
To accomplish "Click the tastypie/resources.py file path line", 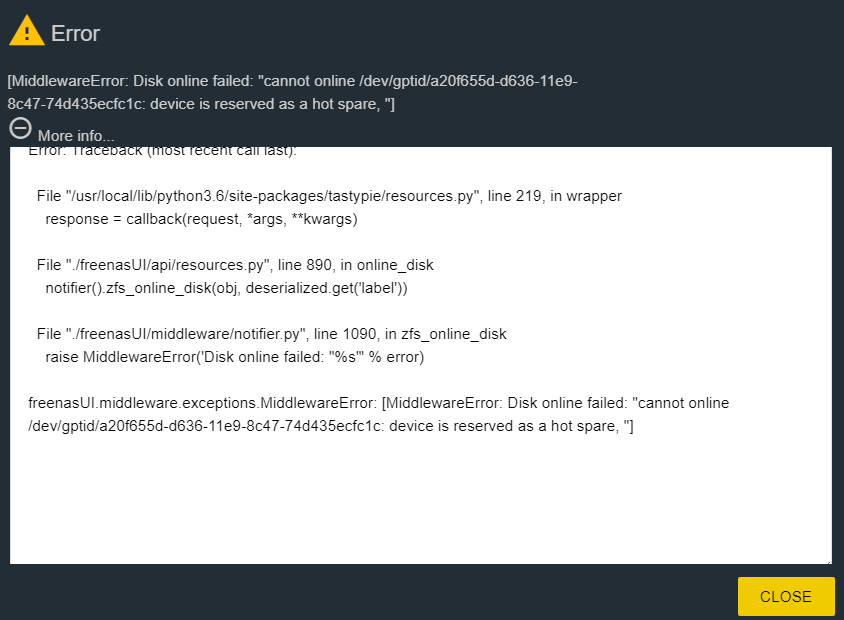I will click(x=329, y=196).
